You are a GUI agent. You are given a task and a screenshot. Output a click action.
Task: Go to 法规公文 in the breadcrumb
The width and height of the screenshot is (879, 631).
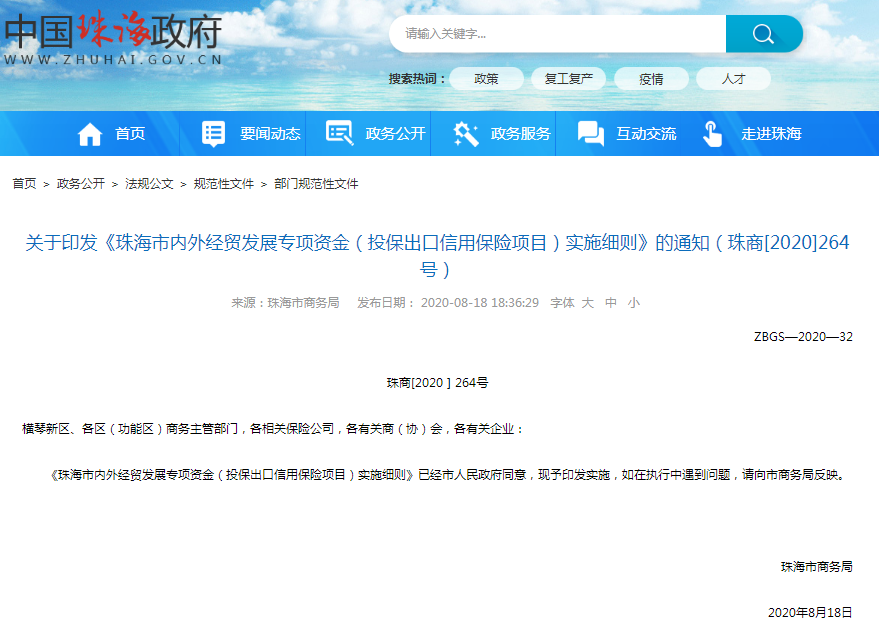(149, 184)
